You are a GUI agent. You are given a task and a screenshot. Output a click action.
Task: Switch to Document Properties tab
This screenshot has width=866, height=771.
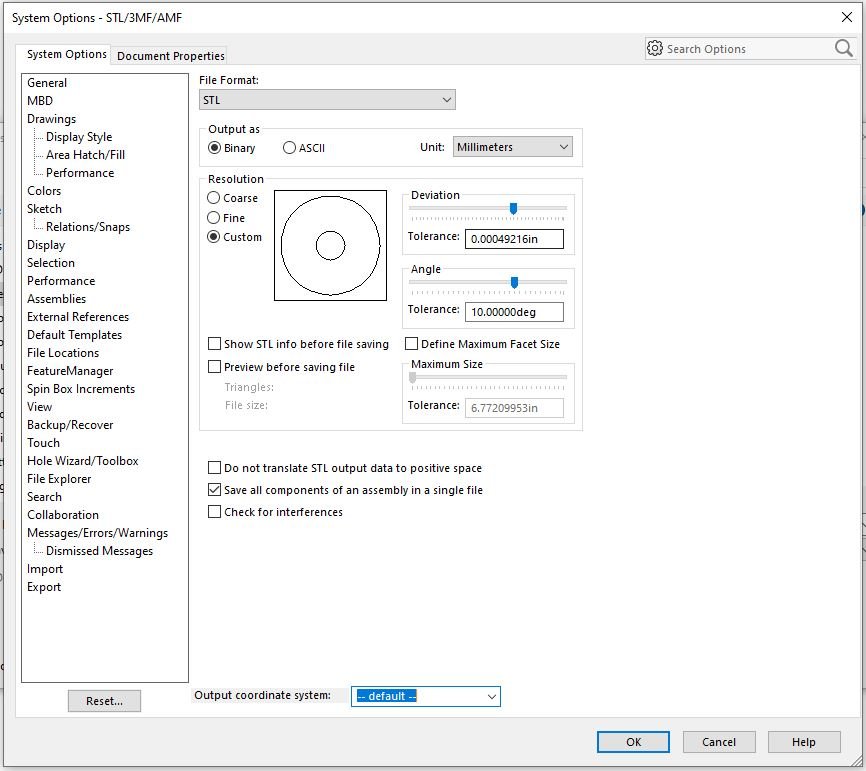(x=171, y=56)
